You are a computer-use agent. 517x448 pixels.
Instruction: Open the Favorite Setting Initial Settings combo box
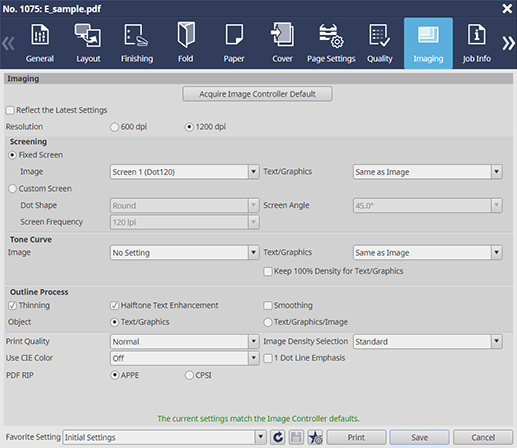tap(164, 437)
